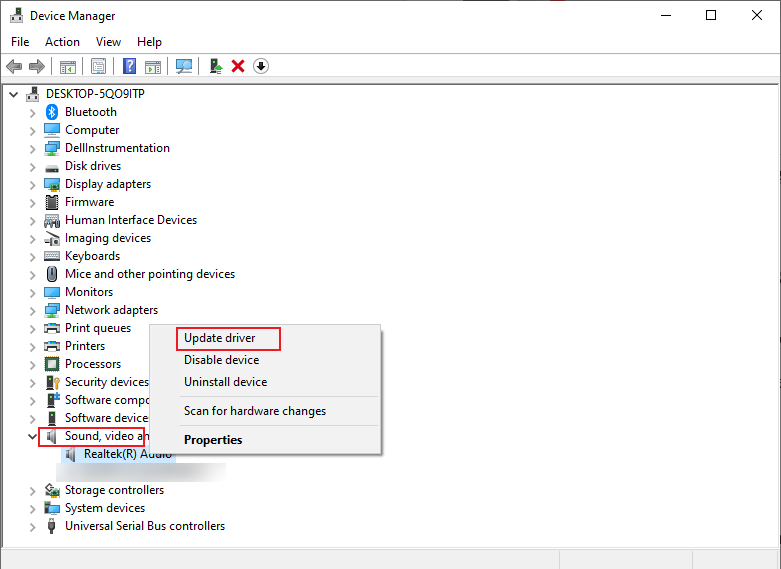The image size is (781, 569).
Task: Select the Universal Serial Bus controllers label
Action: [x=145, y=526]
